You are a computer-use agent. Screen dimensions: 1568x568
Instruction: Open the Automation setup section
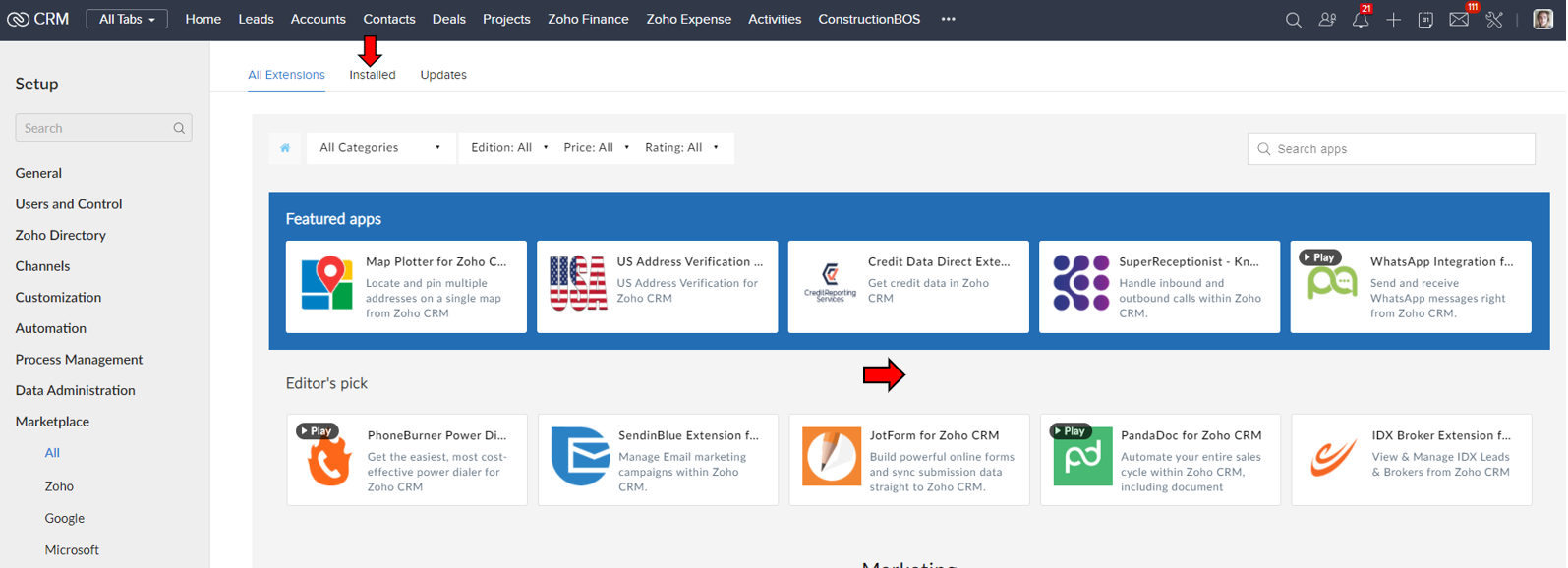point(50,328)
